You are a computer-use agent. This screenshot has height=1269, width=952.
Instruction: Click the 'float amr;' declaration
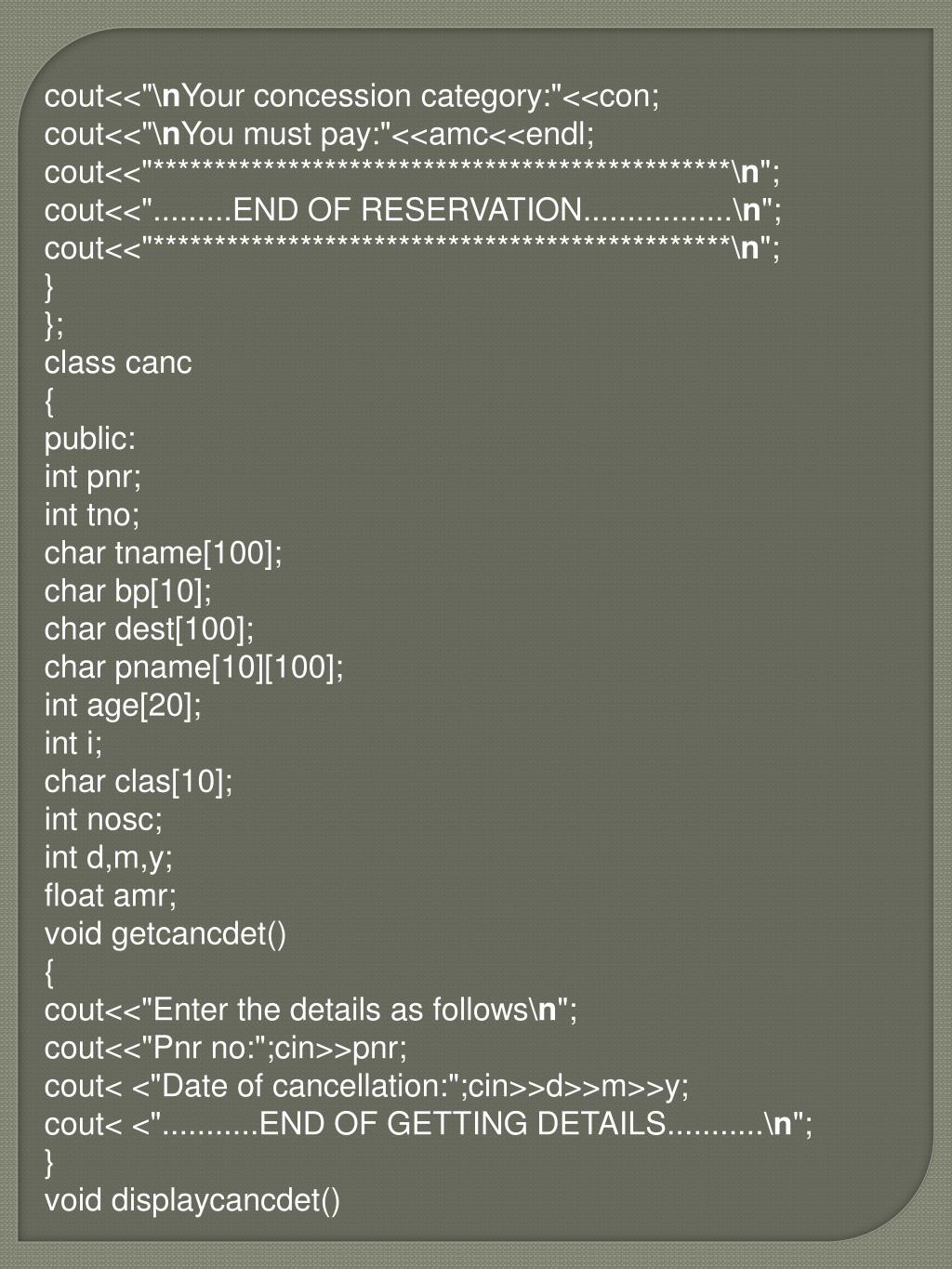tap(111, 896)
